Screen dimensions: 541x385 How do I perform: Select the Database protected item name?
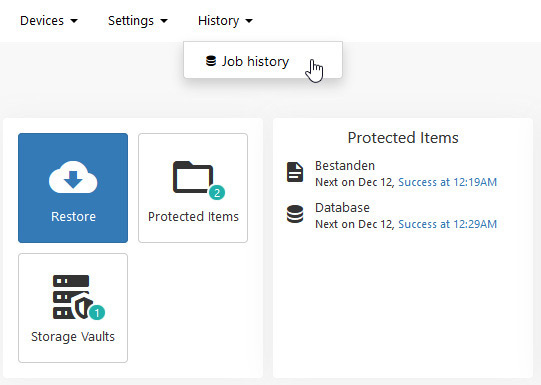click(x=342, y=208)
